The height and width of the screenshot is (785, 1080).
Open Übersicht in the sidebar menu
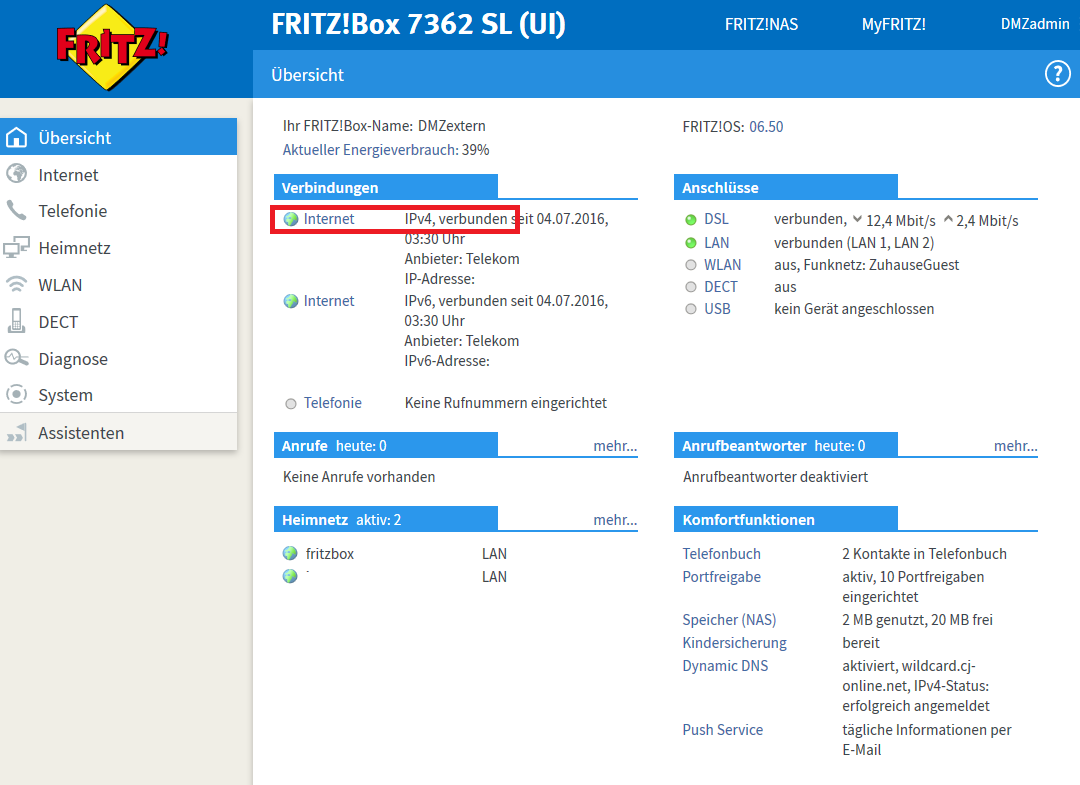click(x=118, y=137)
